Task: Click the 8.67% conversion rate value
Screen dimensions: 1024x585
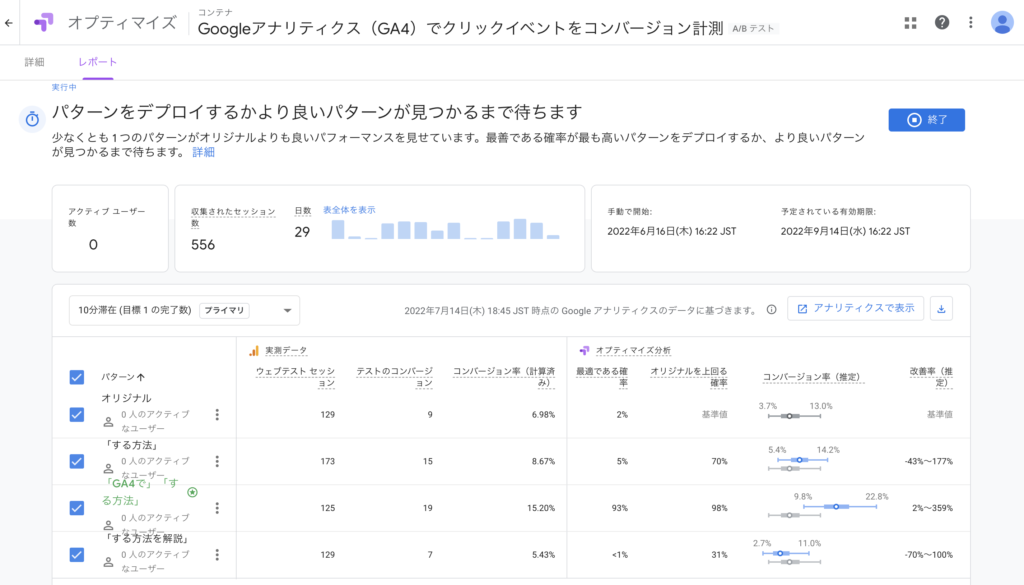Action: [x=543, y=462]
